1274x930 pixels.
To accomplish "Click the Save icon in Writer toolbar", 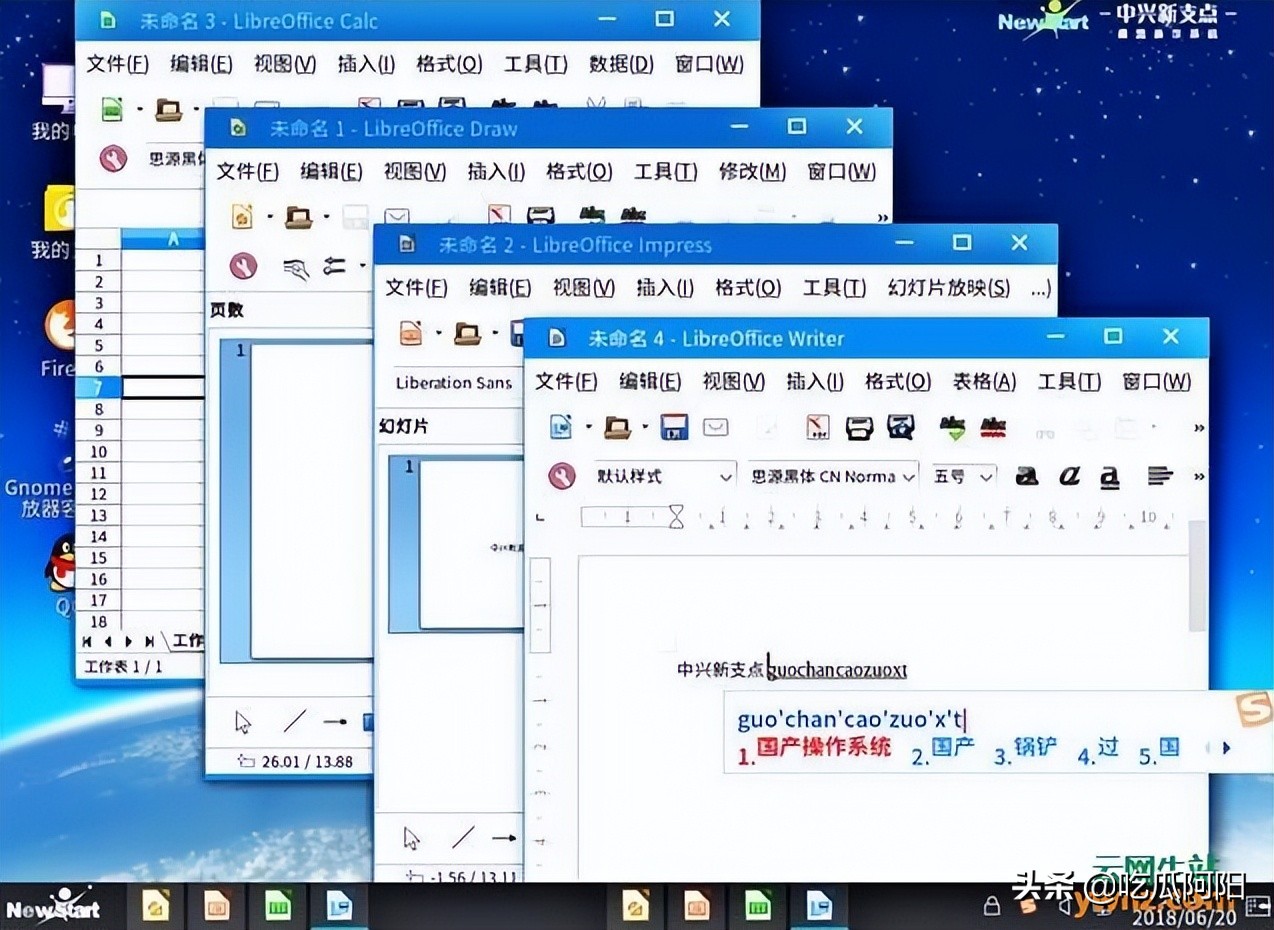I will point(672,427).
